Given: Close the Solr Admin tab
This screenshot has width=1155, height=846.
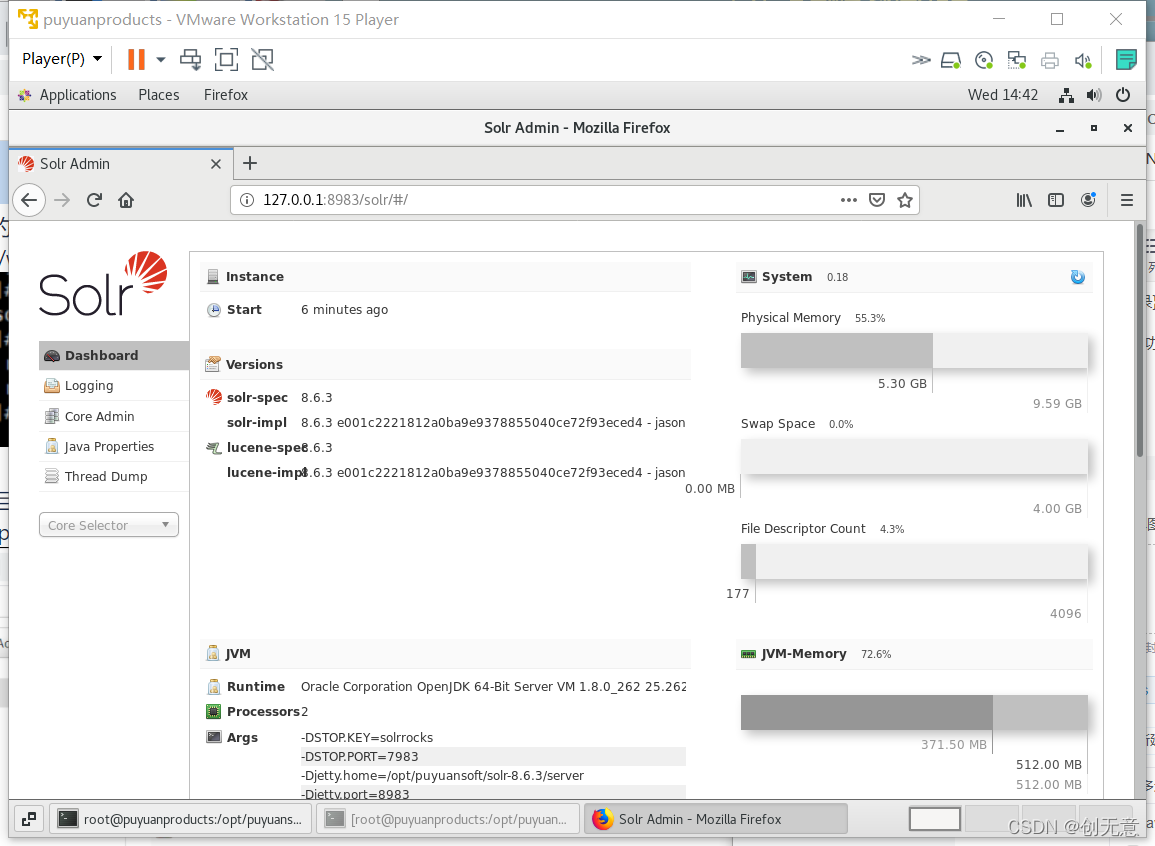Looking at the screenshot, I should pos(216,164).
